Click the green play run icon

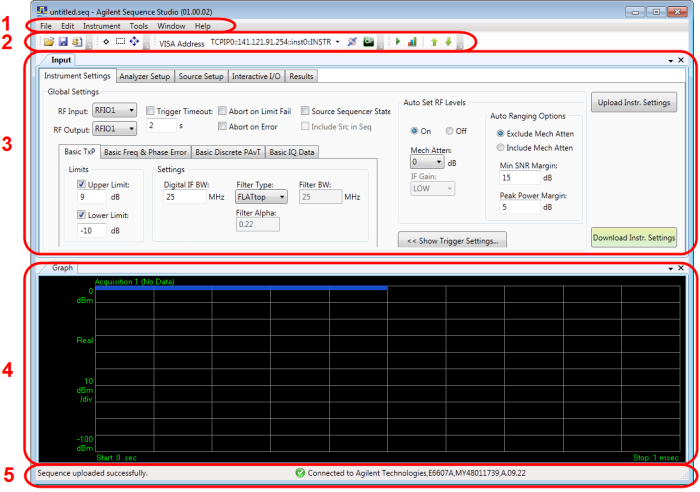[398, 42]
